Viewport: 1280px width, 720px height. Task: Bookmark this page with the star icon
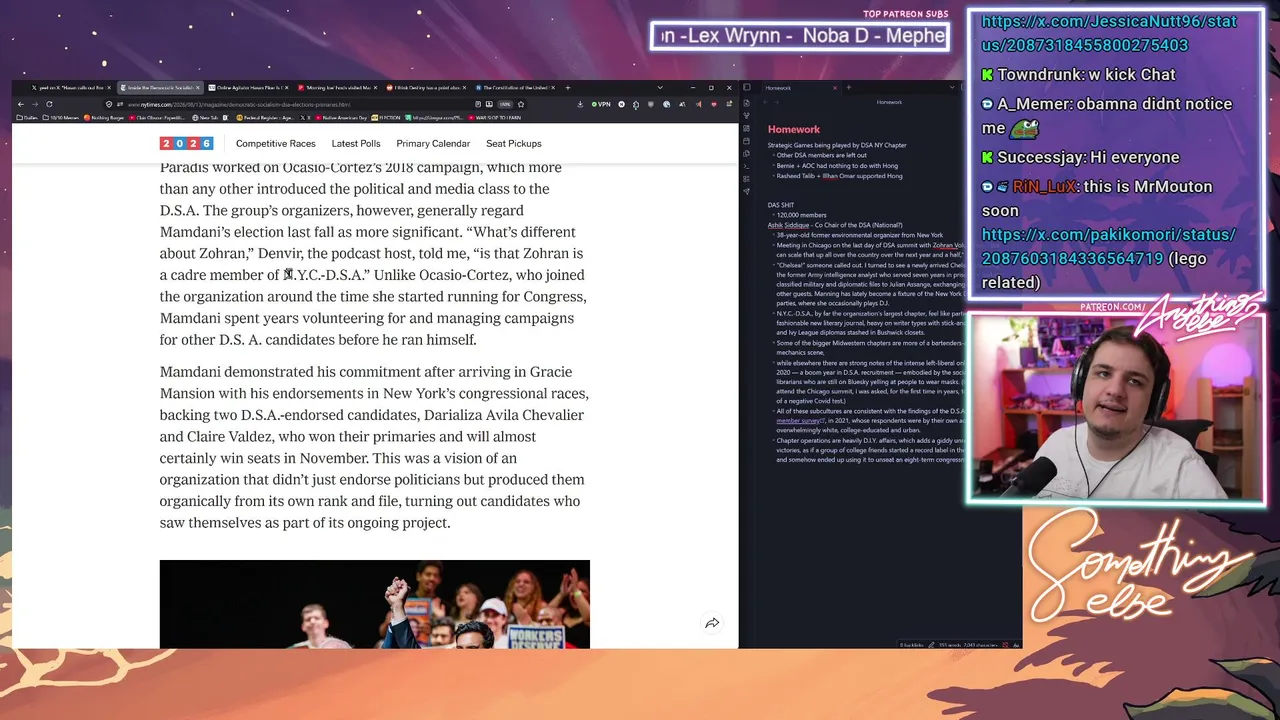point(521,104)
